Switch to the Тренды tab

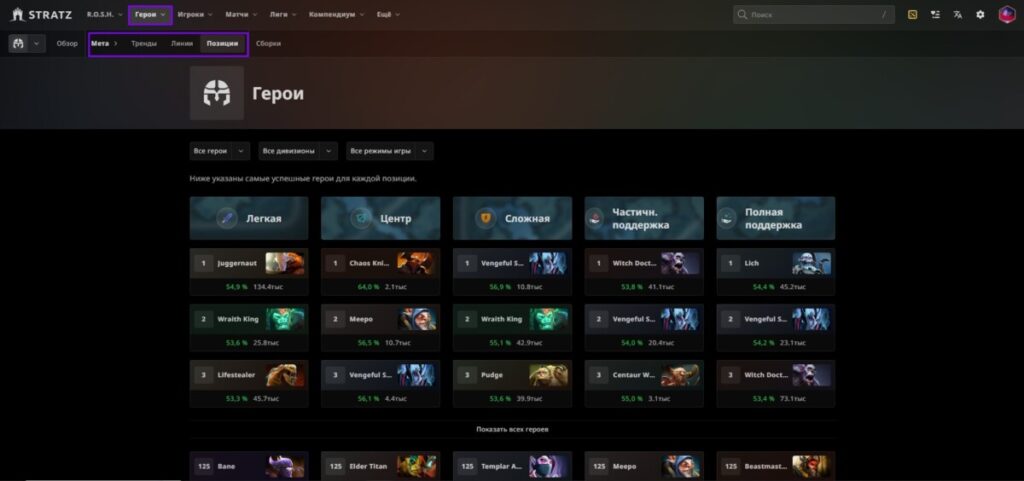point(143,44)
